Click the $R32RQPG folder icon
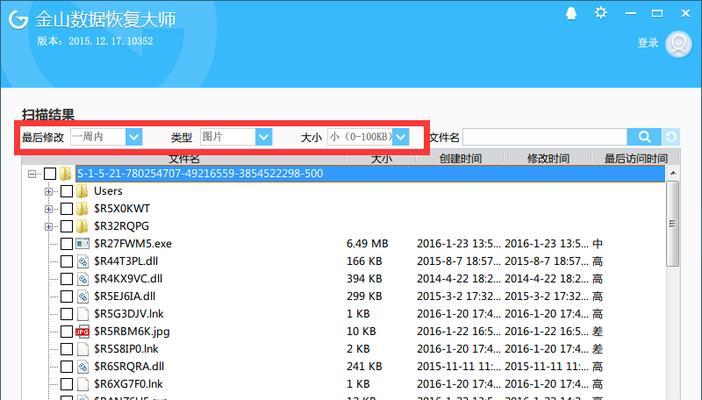This screenshot has width=702, height=400. 82,226
